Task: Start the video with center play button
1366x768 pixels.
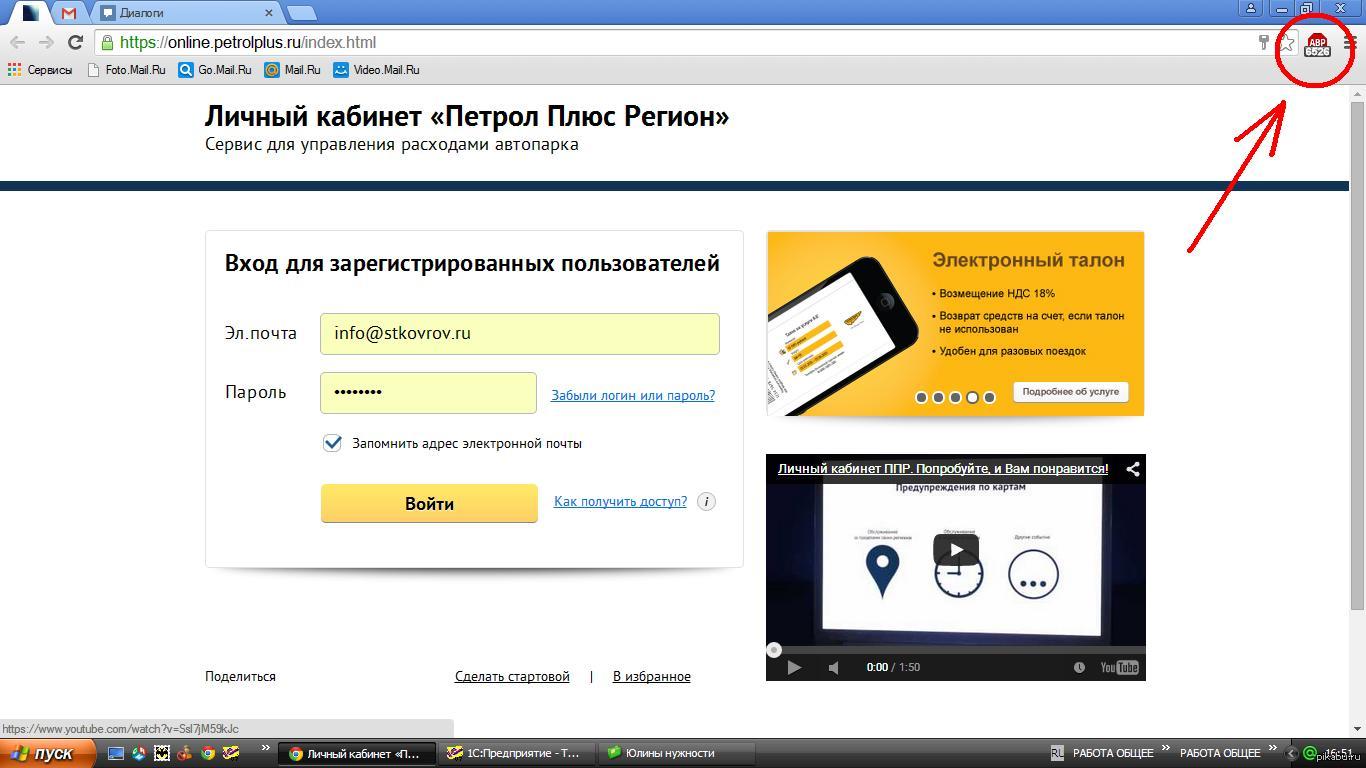Action: pos(956,549)
